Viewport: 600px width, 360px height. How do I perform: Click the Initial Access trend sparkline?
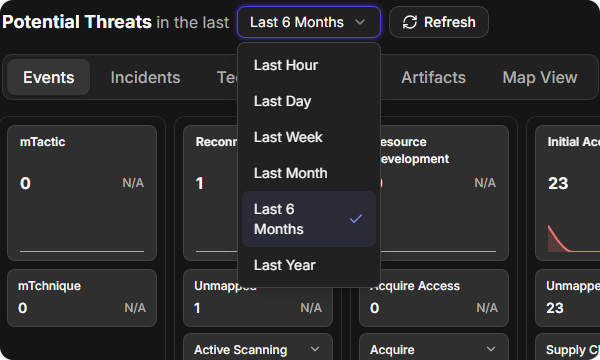tap(574, 238)
